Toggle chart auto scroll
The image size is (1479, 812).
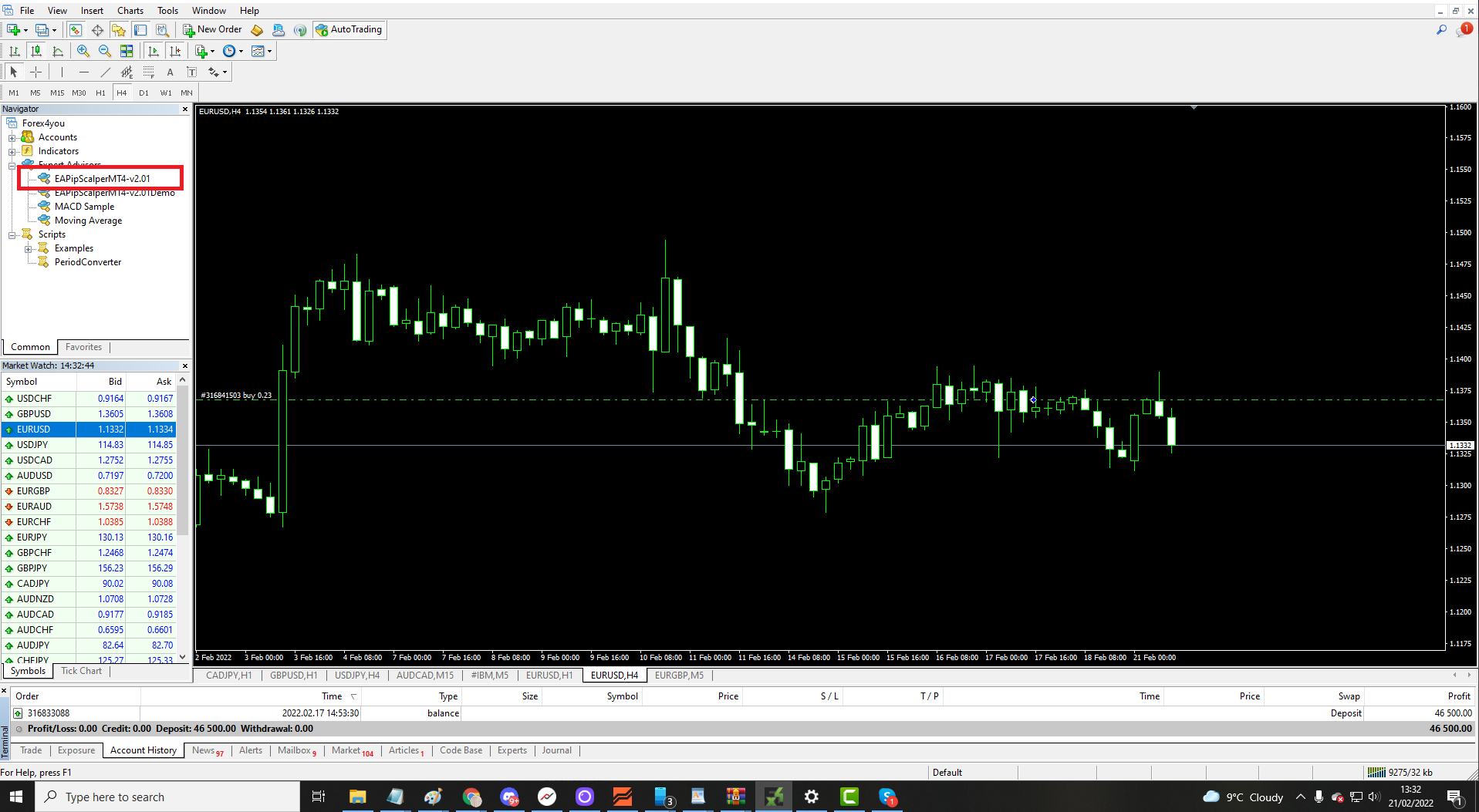pyautogui.click(x=154, y=51)
